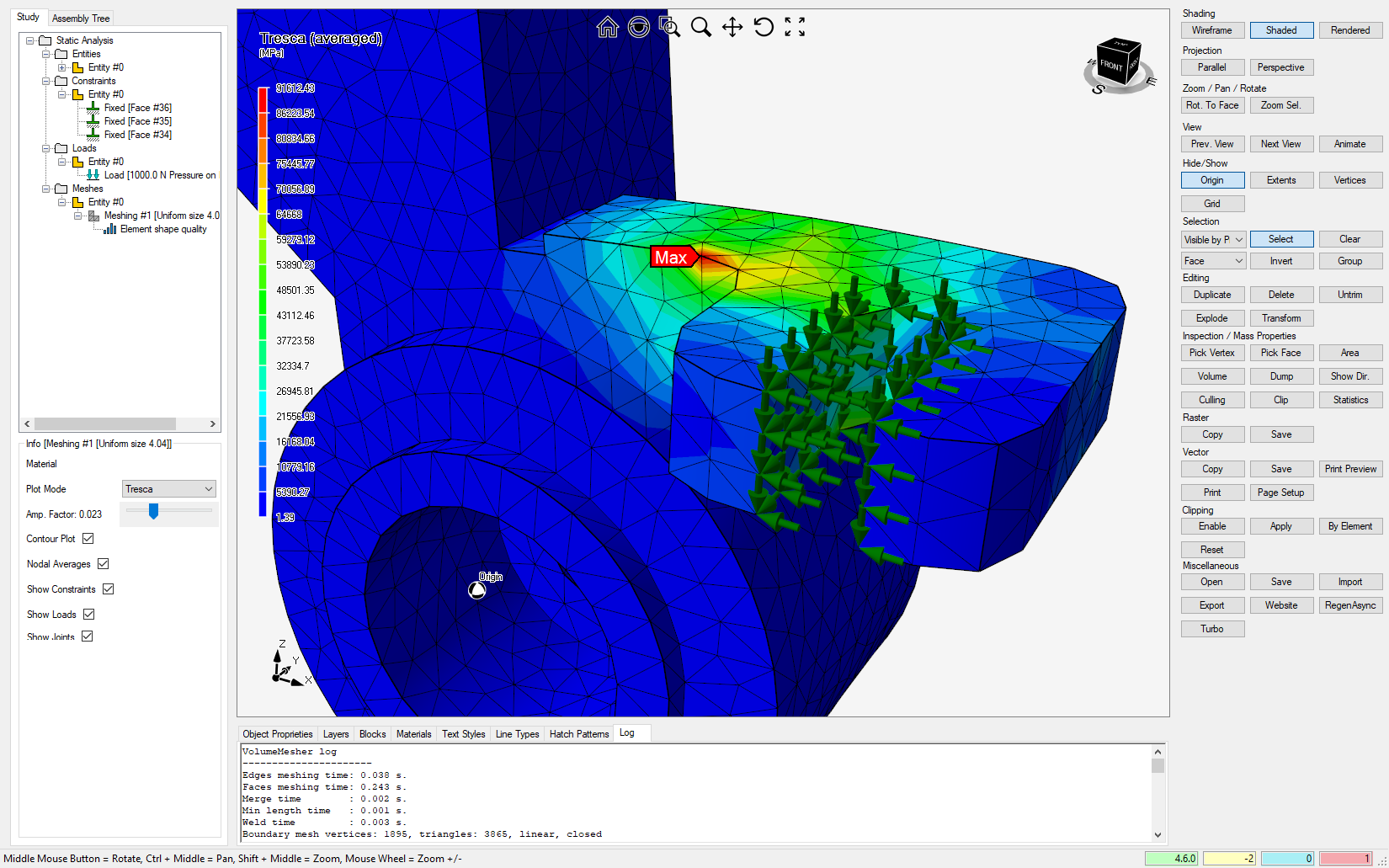Disable the Show Constraints checkbox

tap(109, 589)
